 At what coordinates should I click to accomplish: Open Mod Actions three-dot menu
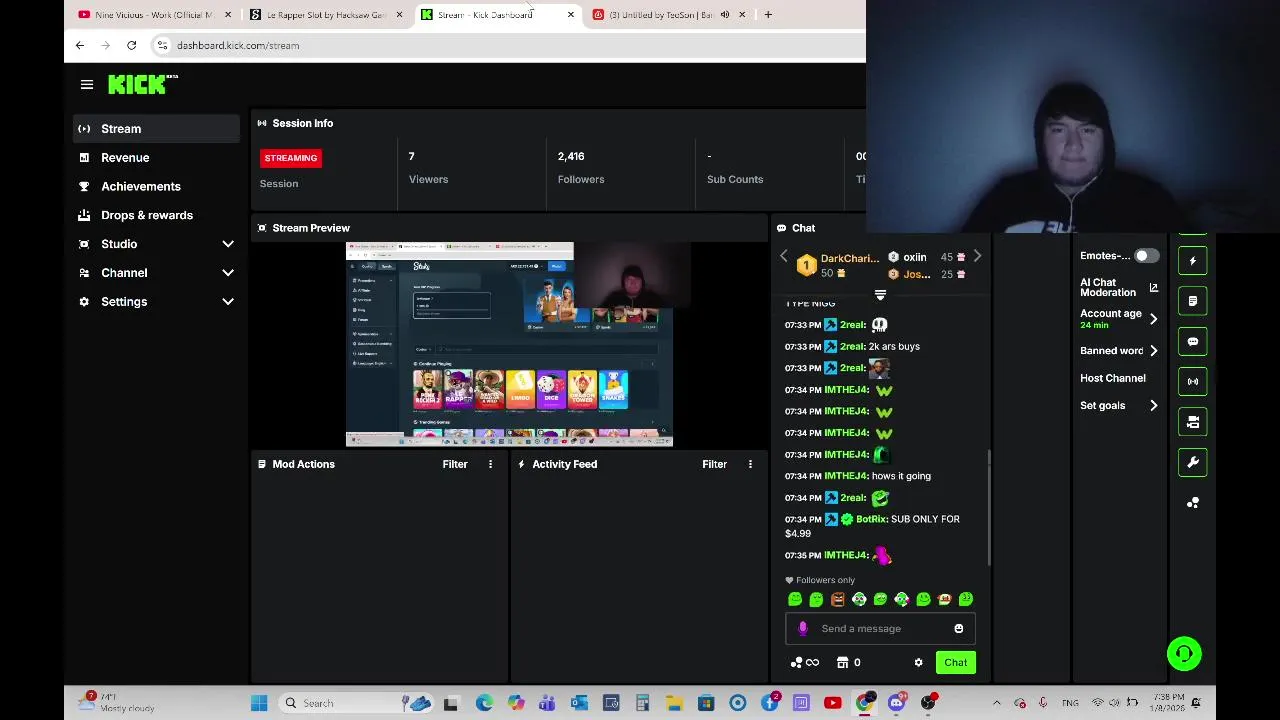click(x=490, y=464)
